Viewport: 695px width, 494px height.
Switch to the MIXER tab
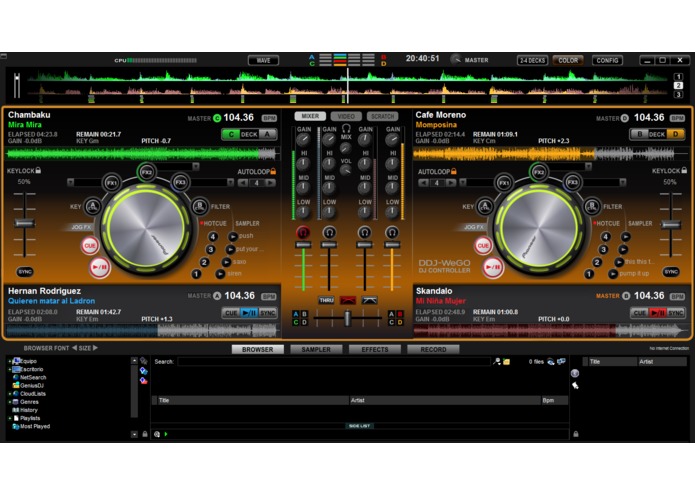point(310,116)
